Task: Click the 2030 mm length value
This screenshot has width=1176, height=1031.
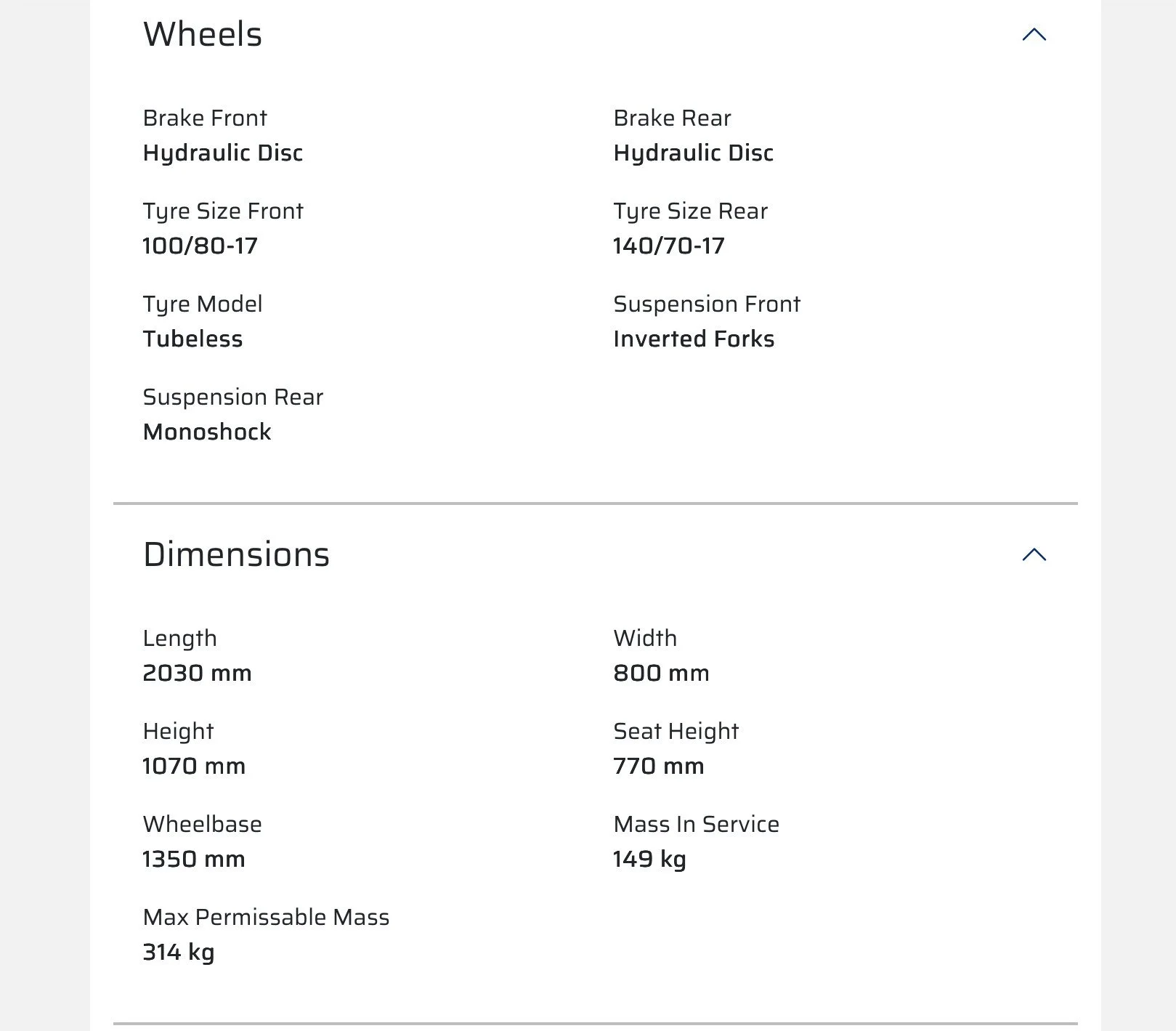Action: (198, 673)
